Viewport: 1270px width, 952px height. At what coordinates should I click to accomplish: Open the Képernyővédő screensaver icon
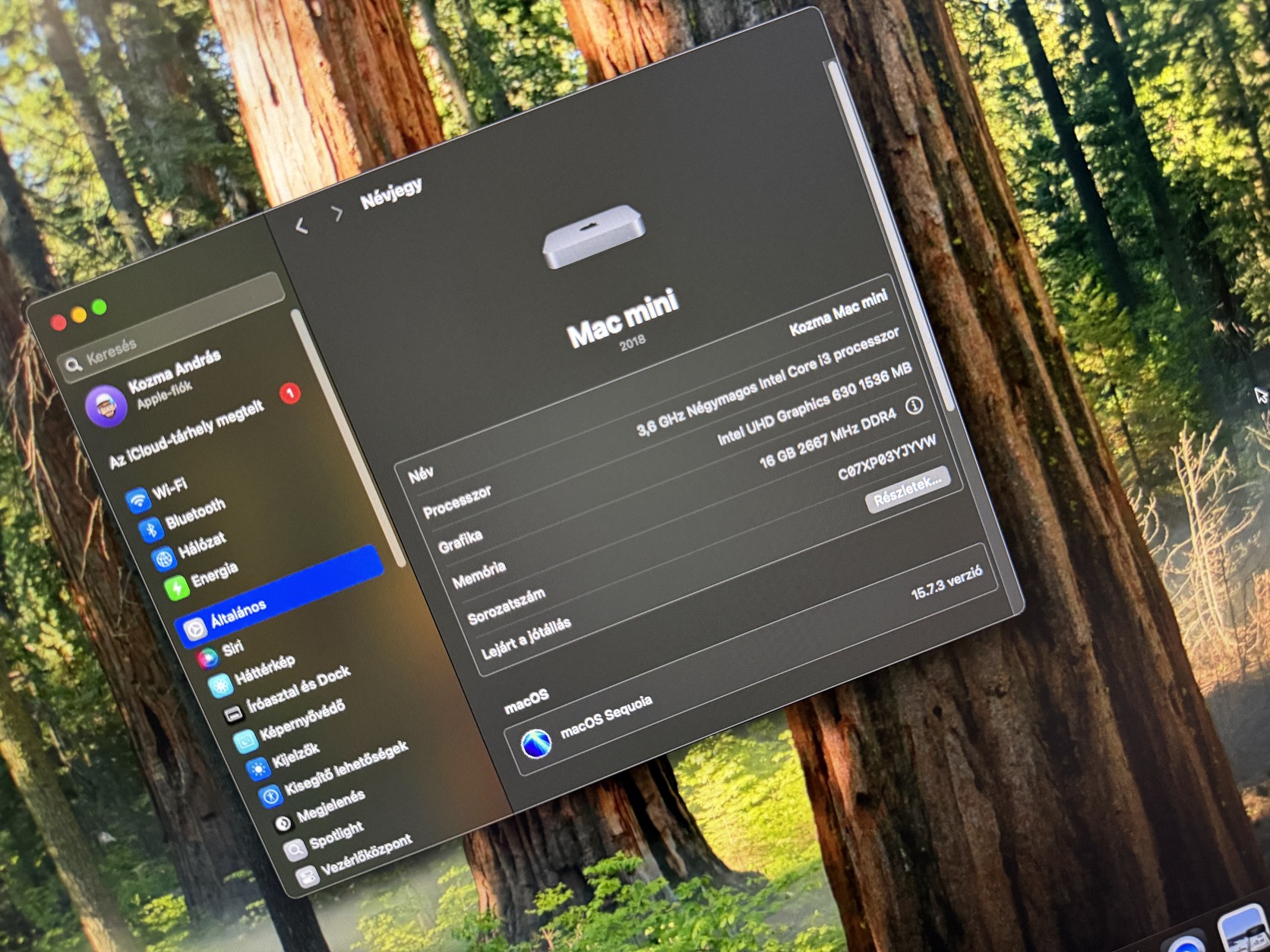click(245, 741)
